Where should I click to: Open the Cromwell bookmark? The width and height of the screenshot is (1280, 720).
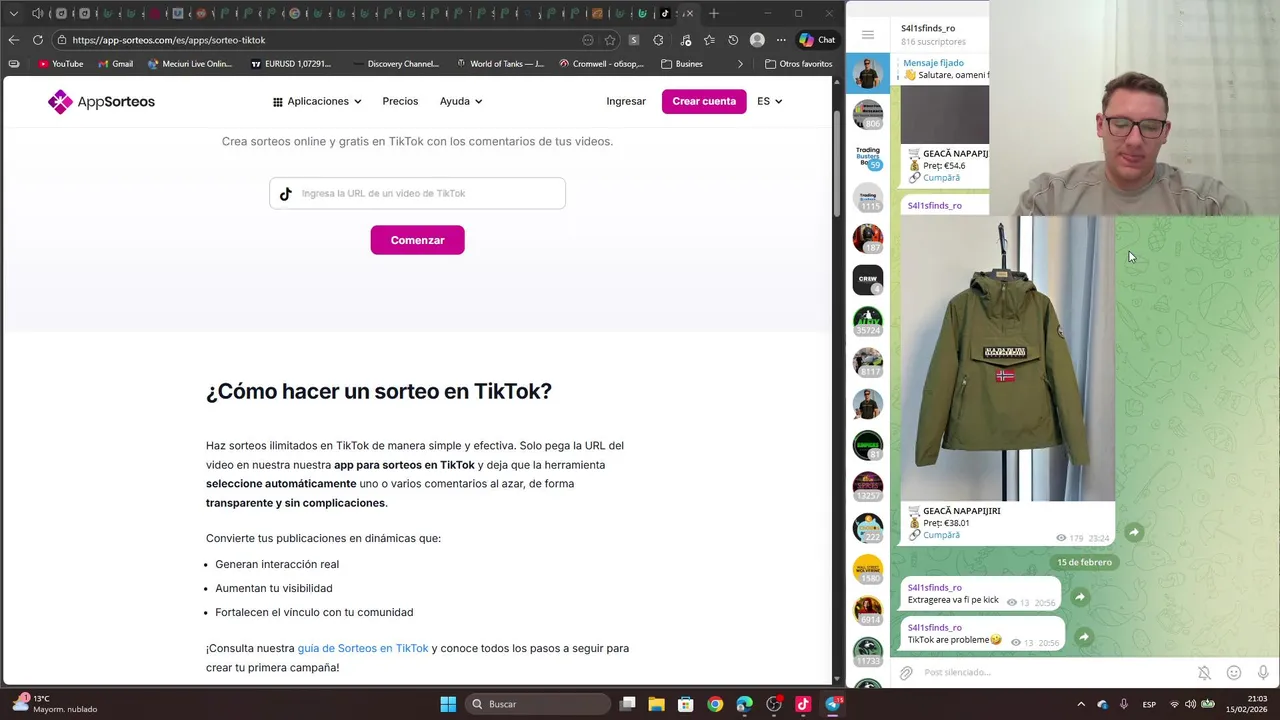602,64
